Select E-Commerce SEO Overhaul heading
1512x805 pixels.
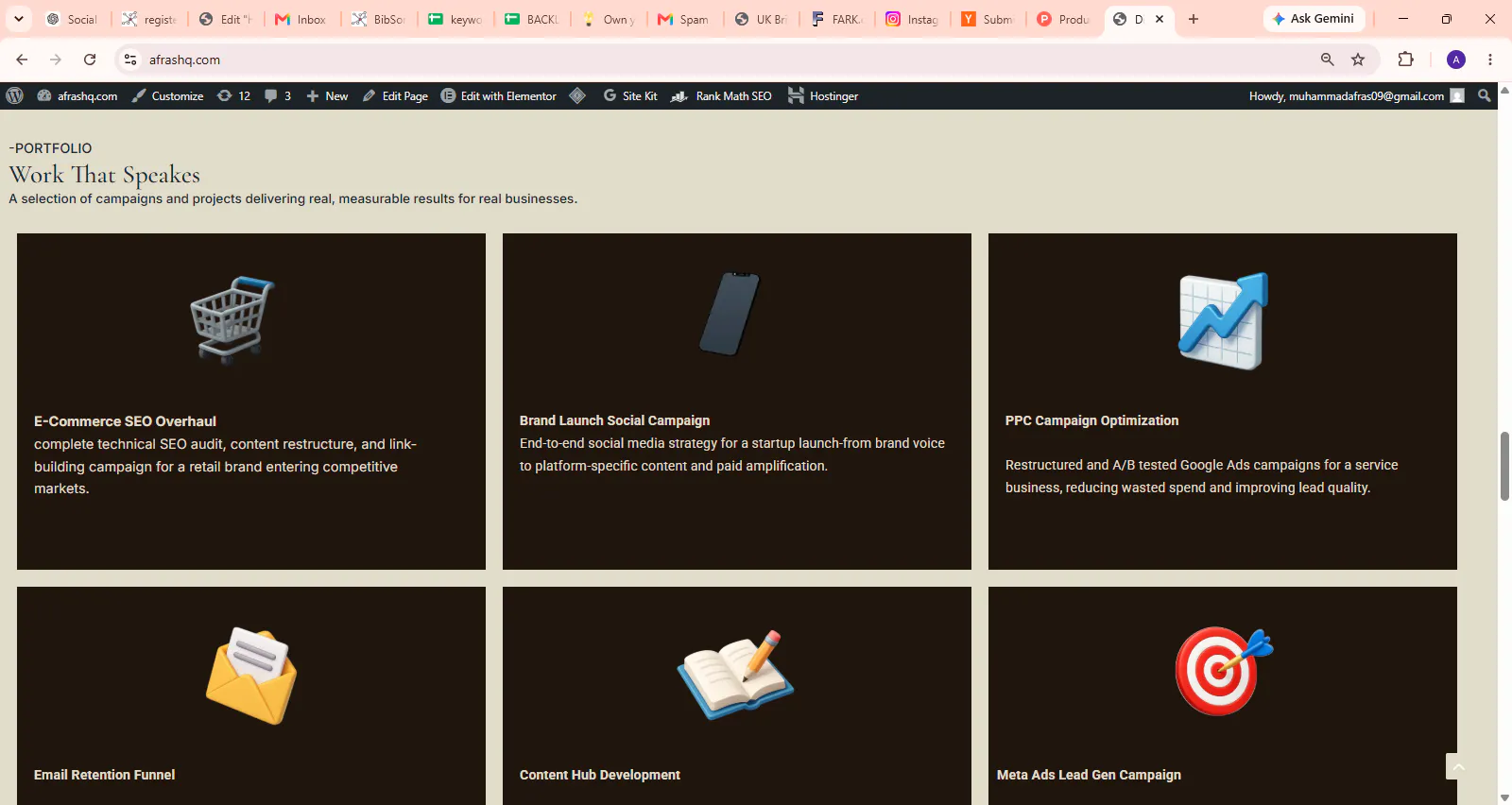125,421
